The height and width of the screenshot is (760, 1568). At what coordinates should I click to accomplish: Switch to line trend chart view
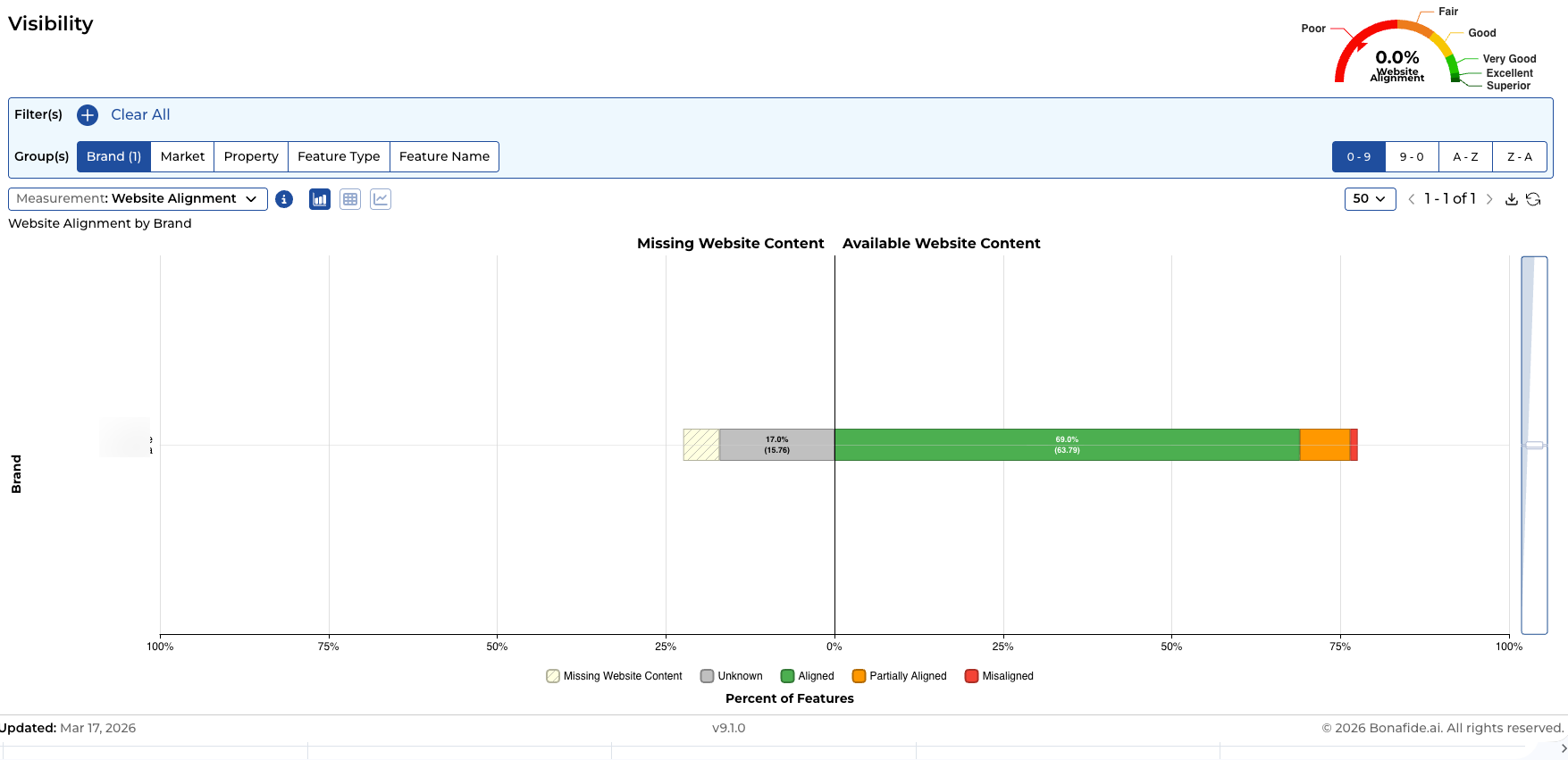pyautogui.click(x=381, y=199)
